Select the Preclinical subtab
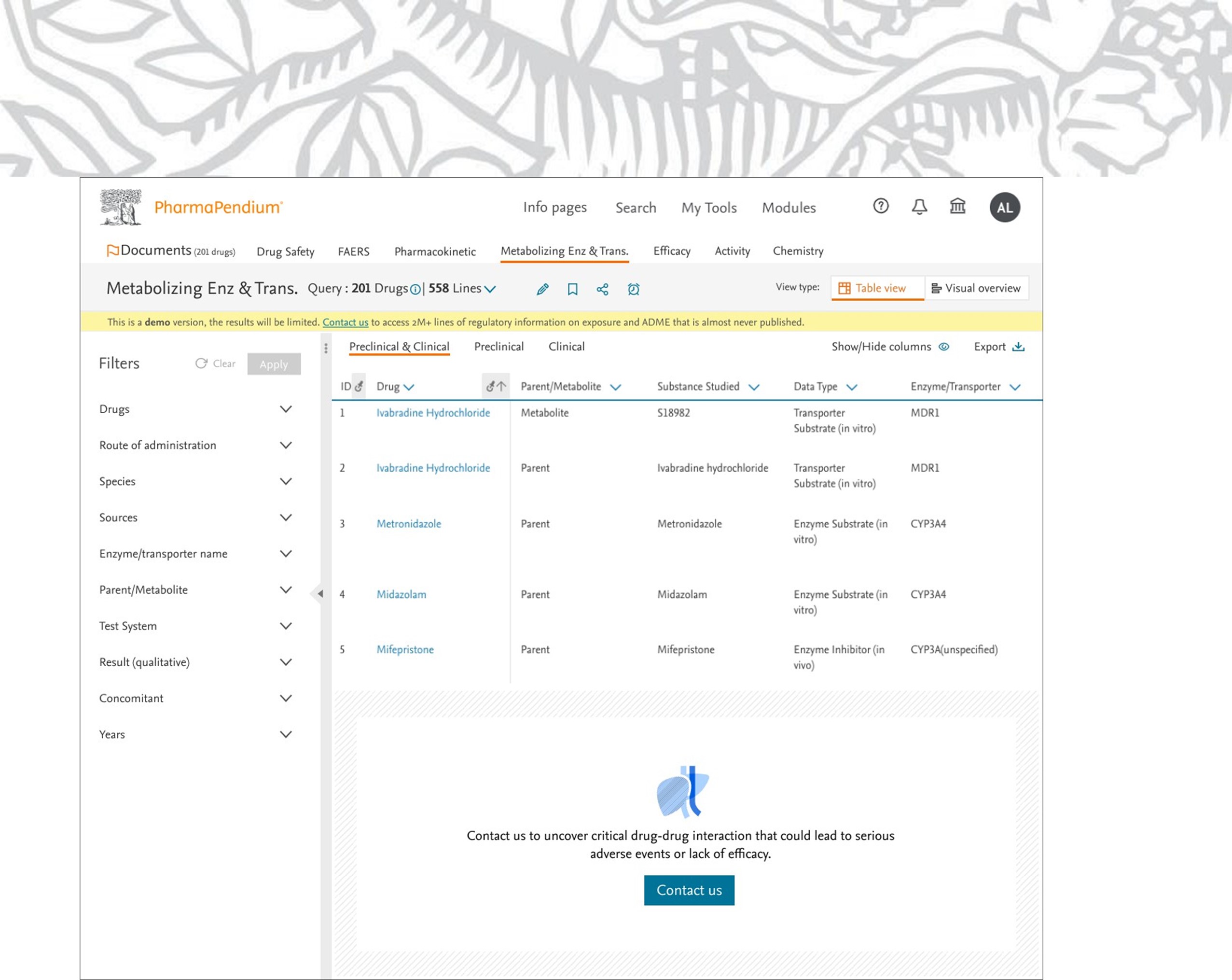Viewport: 1232px width, 980px height. tap(498, 347)
